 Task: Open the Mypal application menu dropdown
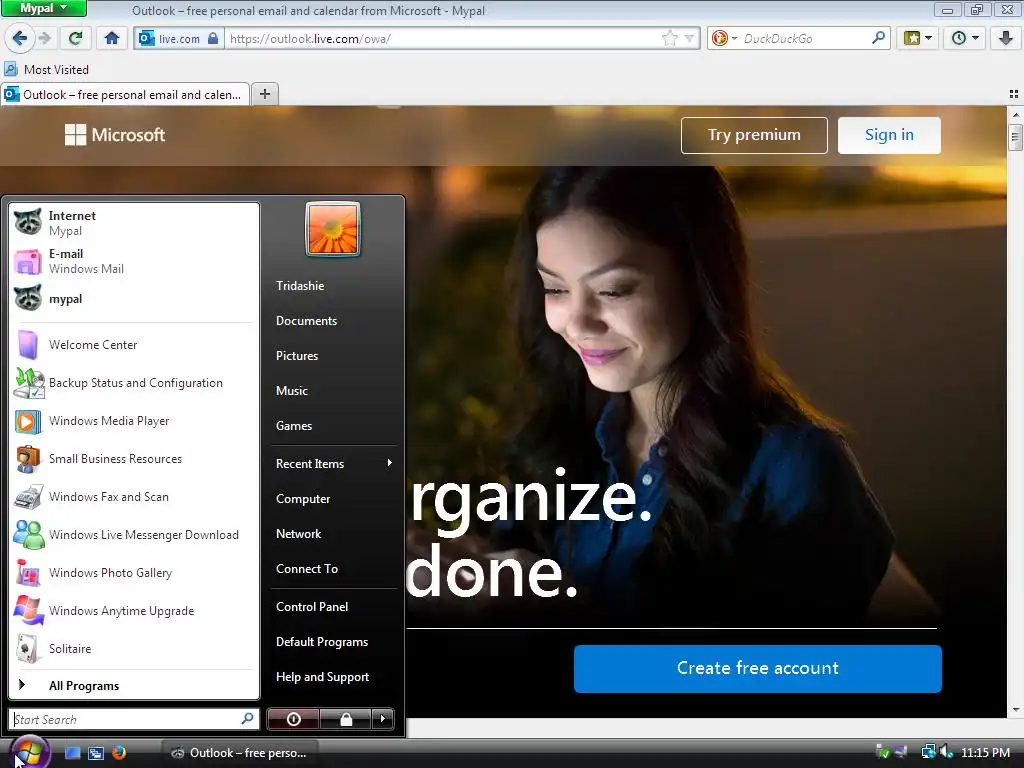point(44,8)
